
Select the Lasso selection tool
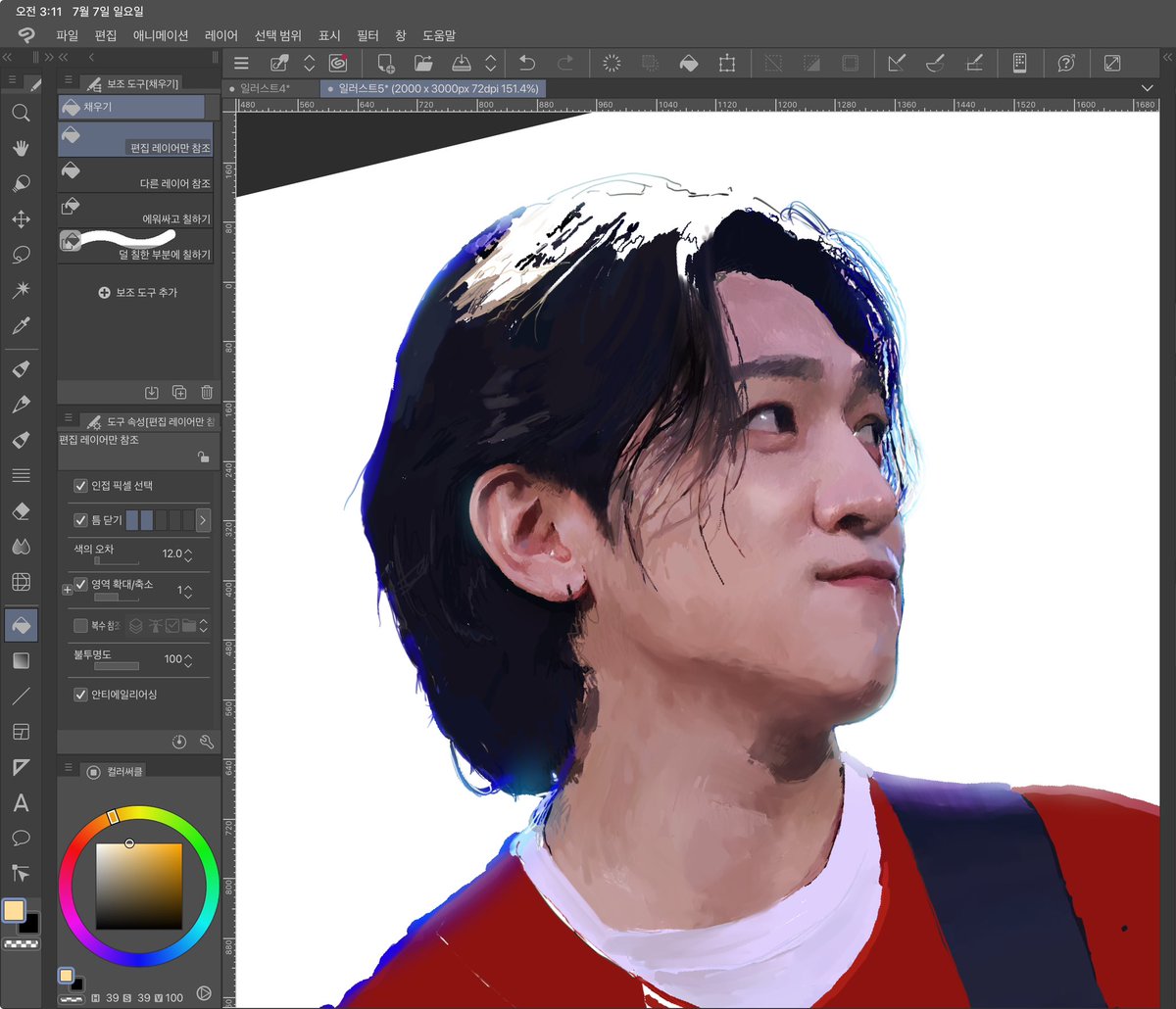21,255
